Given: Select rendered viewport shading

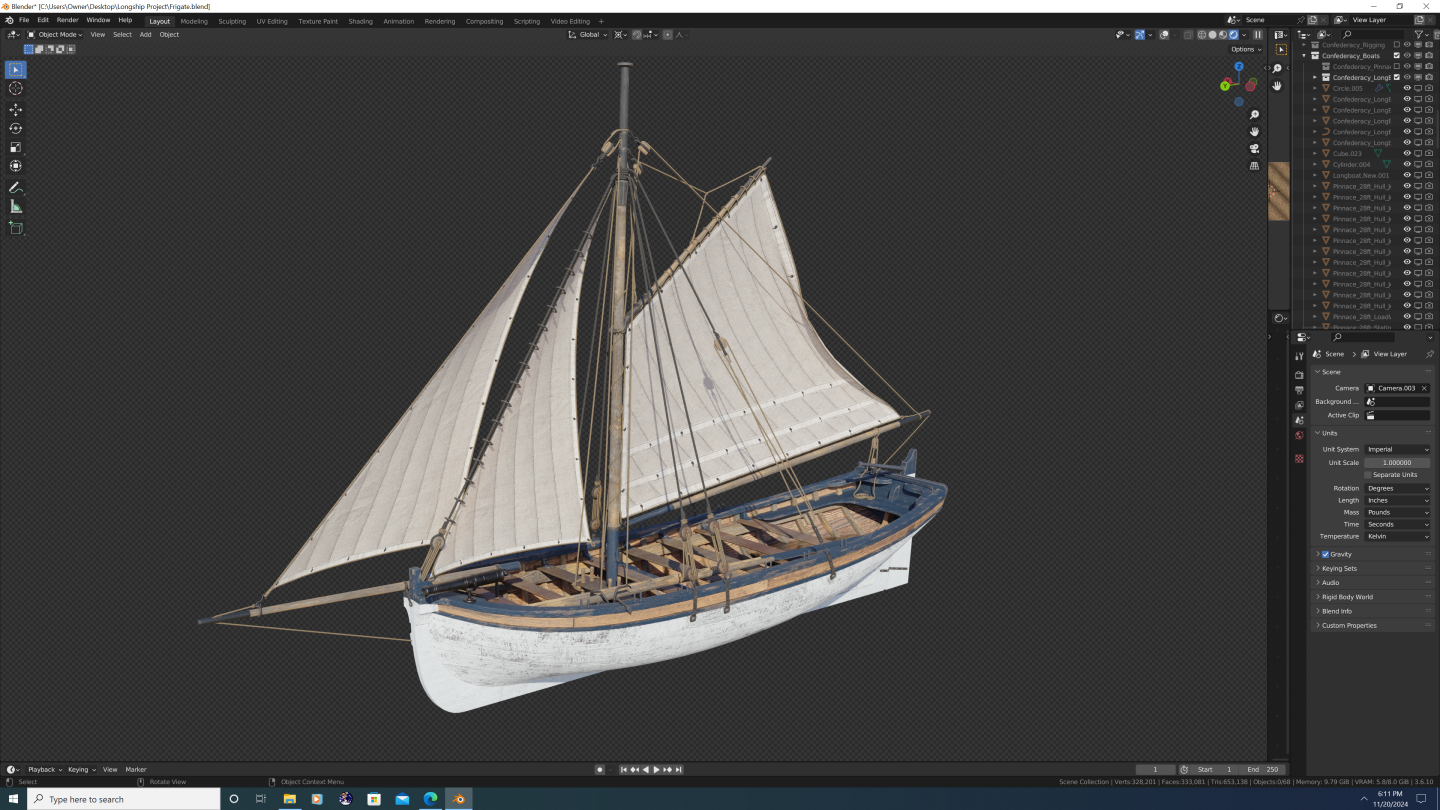Looking at the screenshot, I should pos(1233,35).
